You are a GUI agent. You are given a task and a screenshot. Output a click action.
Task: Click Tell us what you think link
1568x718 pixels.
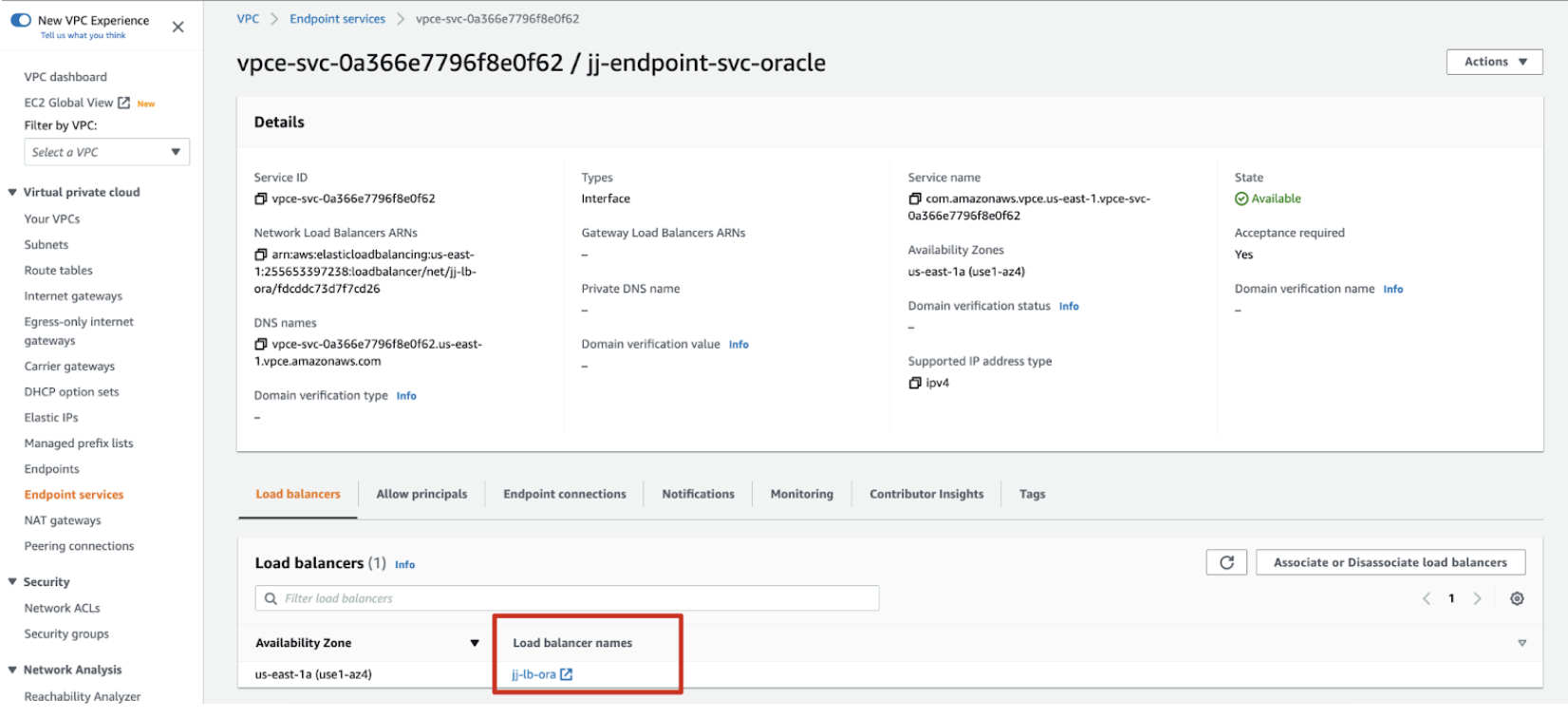tap(83, 36)
